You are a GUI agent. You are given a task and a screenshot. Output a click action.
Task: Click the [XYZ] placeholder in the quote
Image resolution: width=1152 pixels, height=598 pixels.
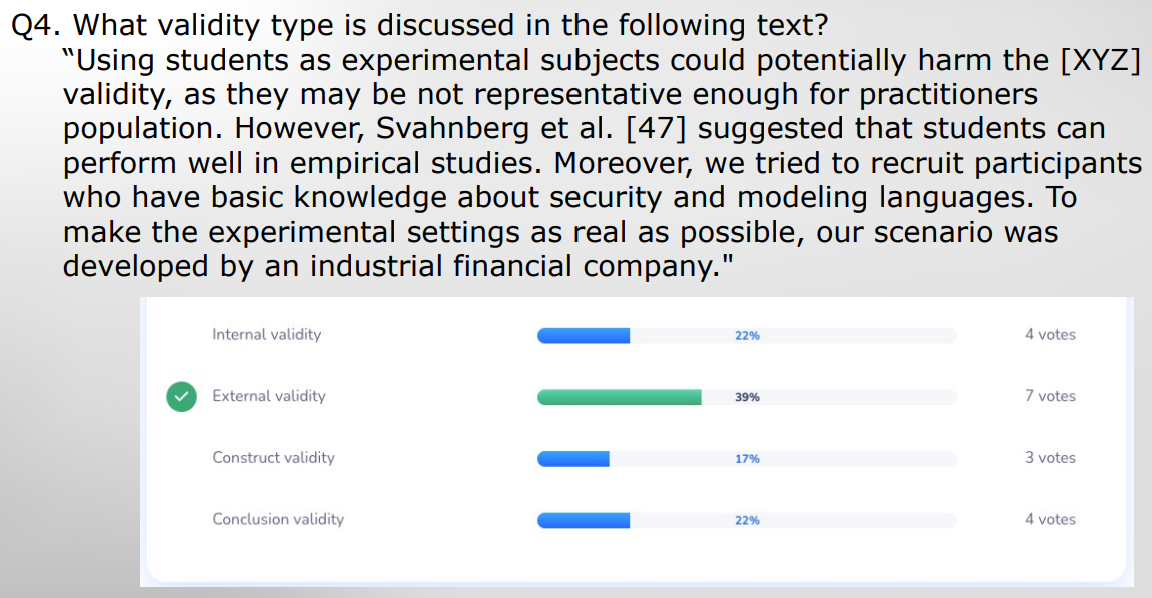point(1099,60)
